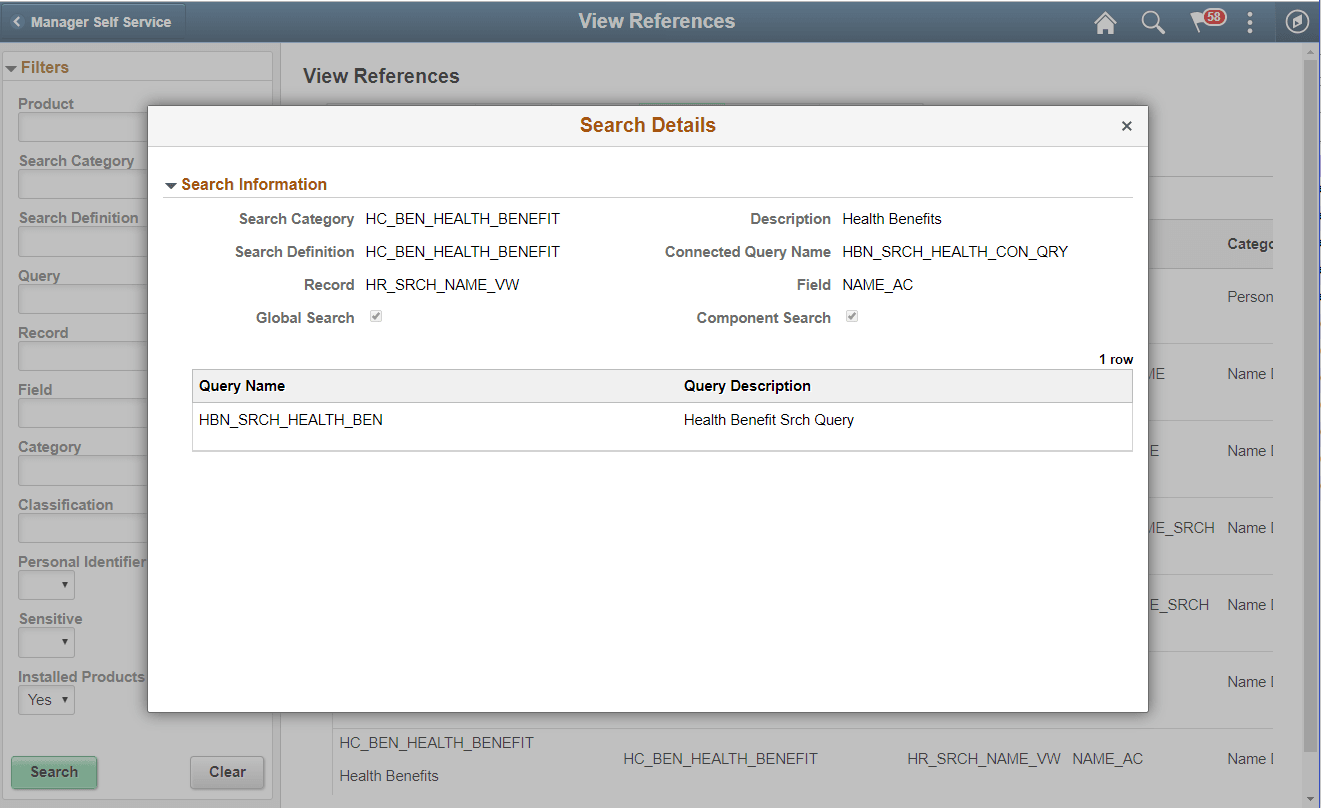This screenshot has width=1321, height=808.
Task: Toggle the Global Search checkbox
Action: (375, 316)
